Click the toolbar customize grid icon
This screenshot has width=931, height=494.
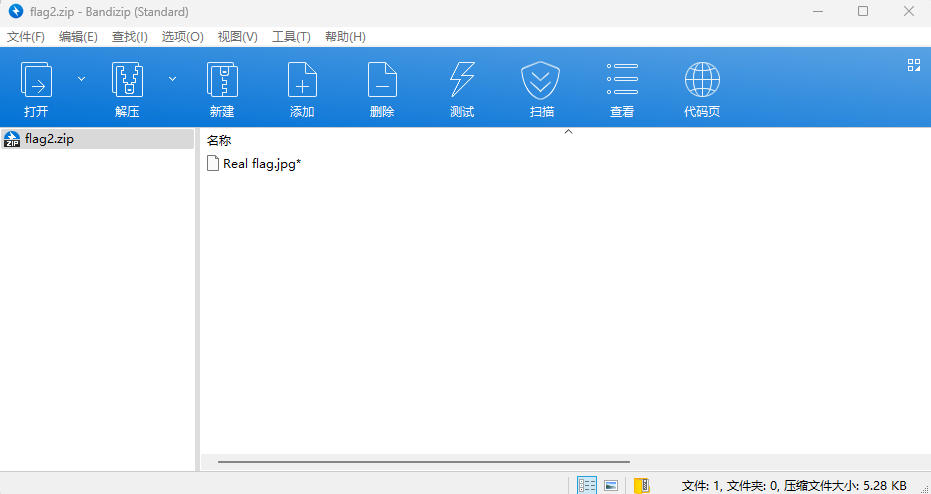[914, 65]
